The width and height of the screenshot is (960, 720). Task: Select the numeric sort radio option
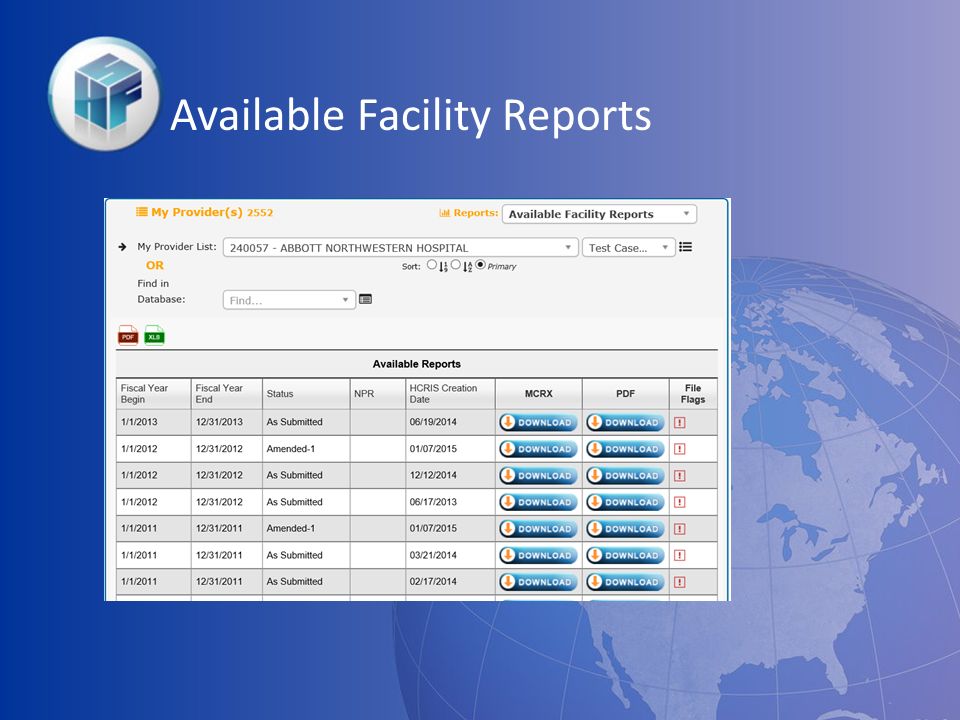click(432, 265)
